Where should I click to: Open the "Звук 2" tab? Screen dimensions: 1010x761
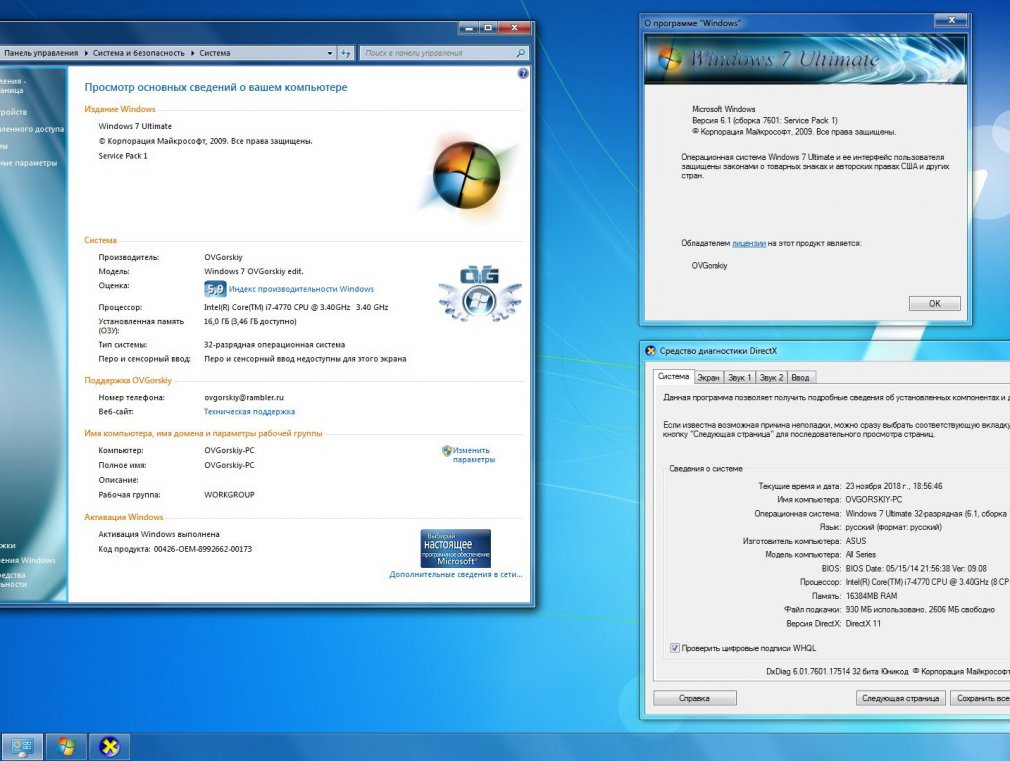point(771,378)
